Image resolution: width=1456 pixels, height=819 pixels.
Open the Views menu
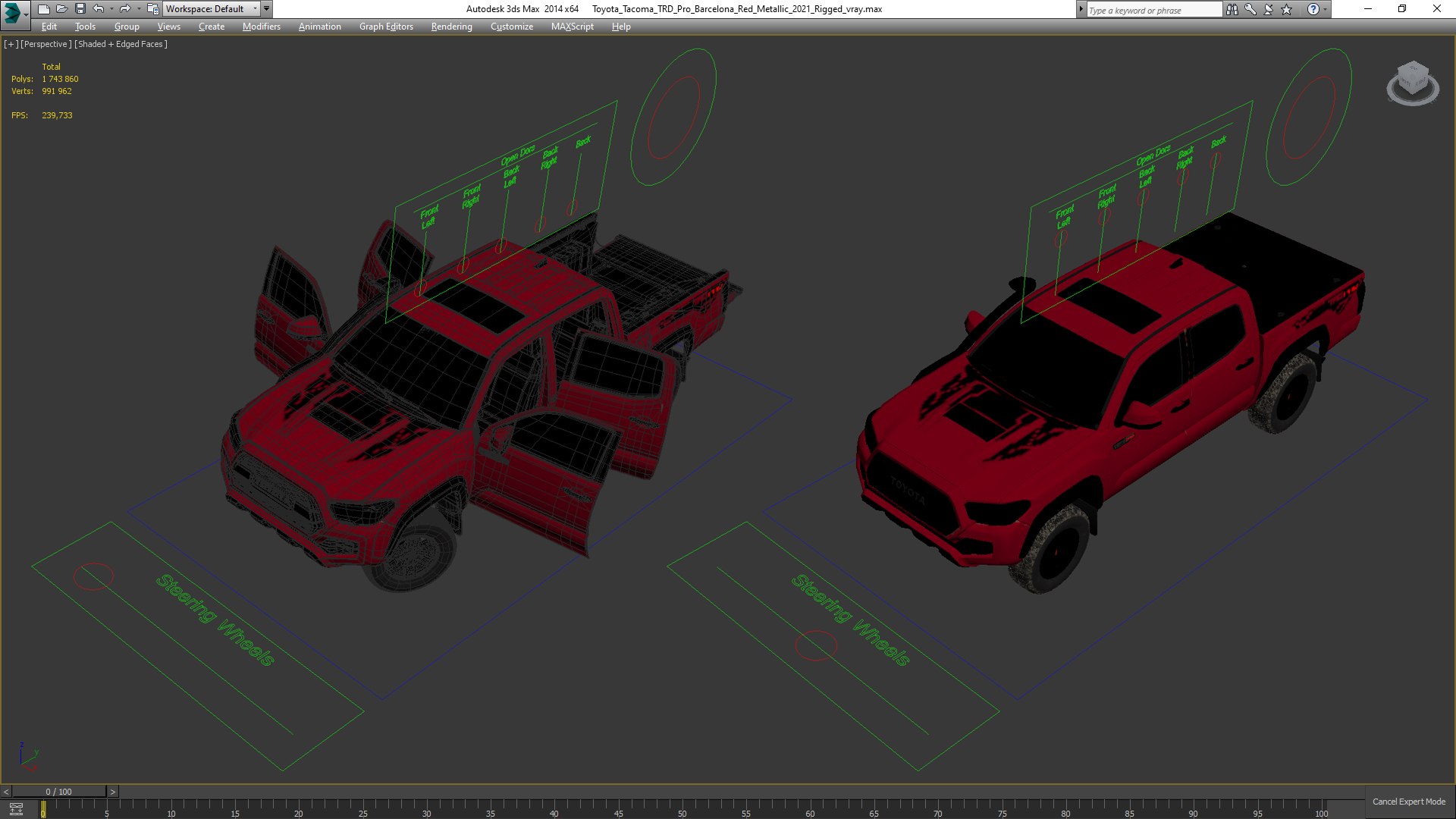168,27
